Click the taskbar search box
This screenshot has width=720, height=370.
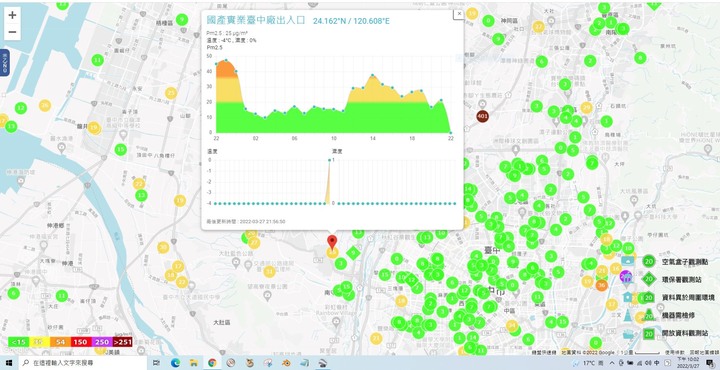84,363
